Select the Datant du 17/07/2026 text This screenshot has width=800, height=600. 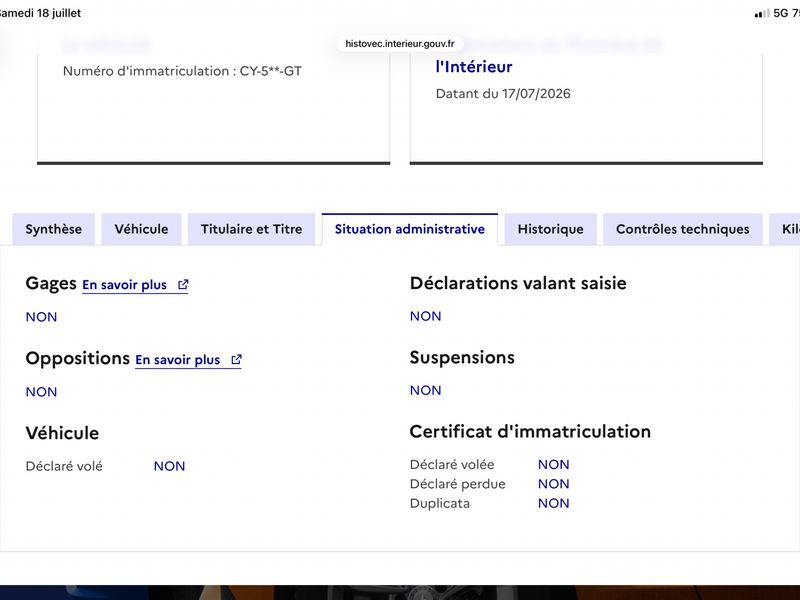[503, 93]
